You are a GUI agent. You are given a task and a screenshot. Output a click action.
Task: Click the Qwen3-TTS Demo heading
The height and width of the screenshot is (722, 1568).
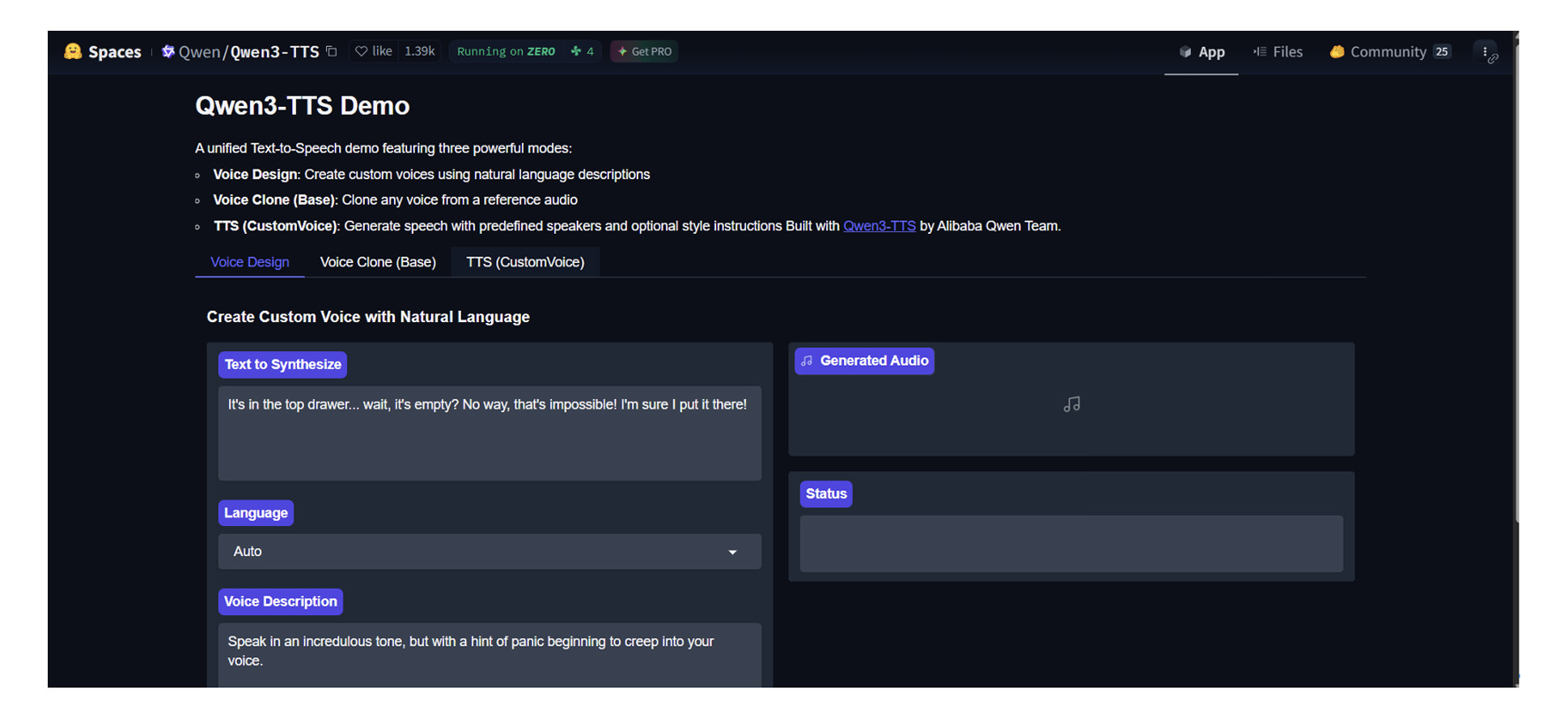pyautogui.click(x=303, y=106)
